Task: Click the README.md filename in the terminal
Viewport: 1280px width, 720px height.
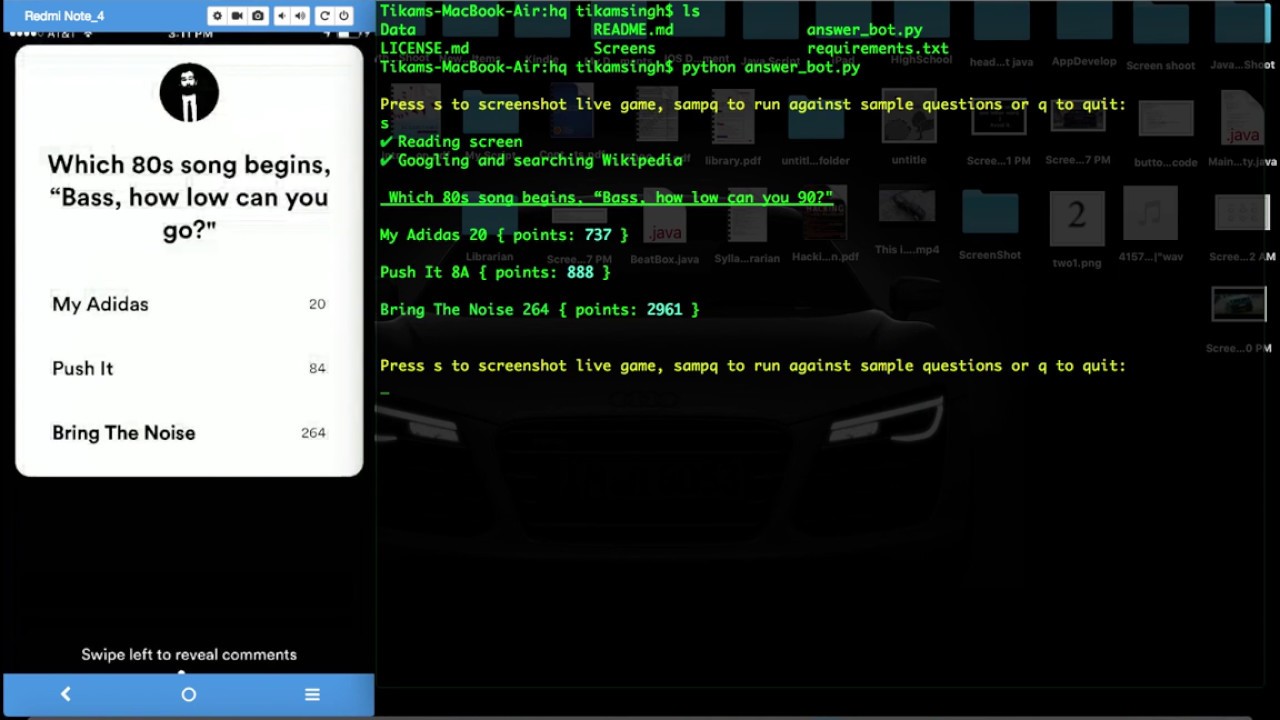Action: 633,30
